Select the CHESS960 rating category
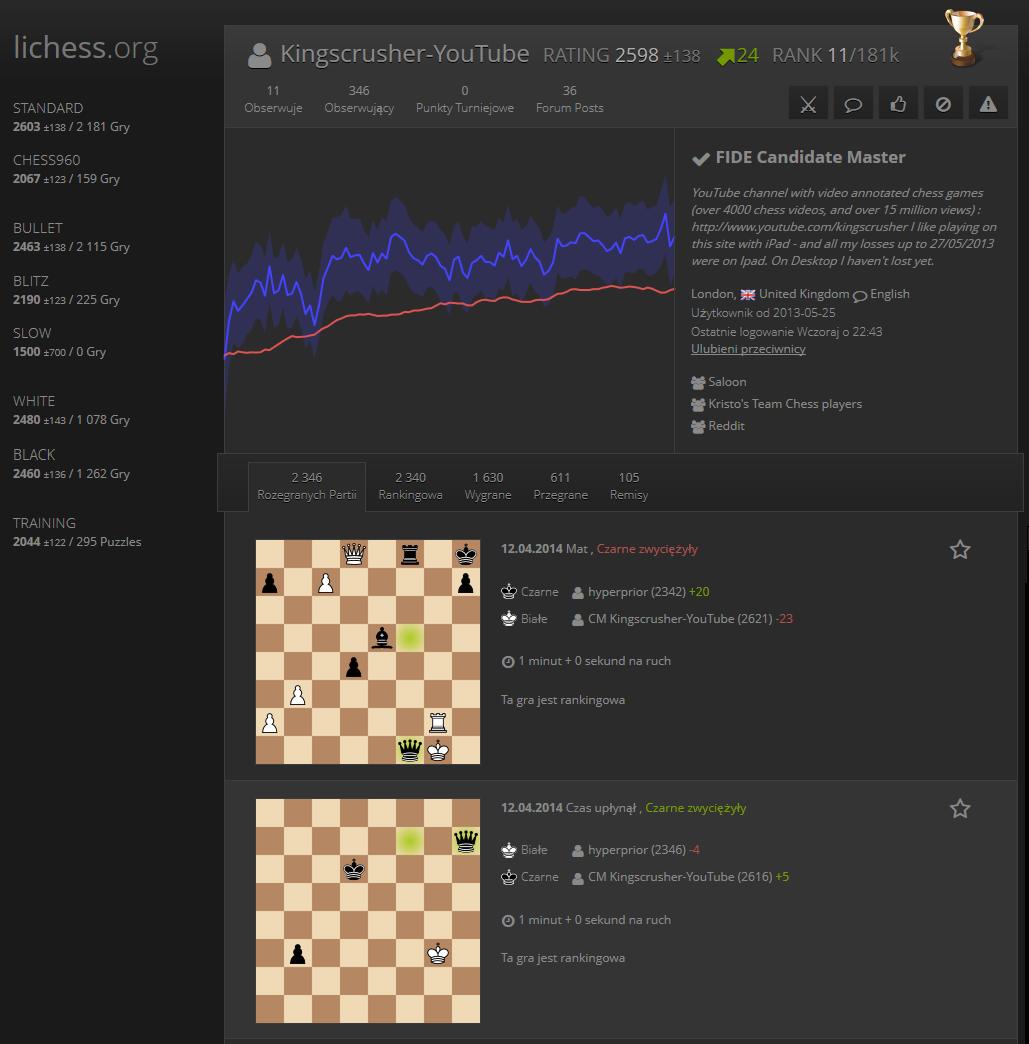The height and width of the screenshot is (1044, 1029). point(67,169)
